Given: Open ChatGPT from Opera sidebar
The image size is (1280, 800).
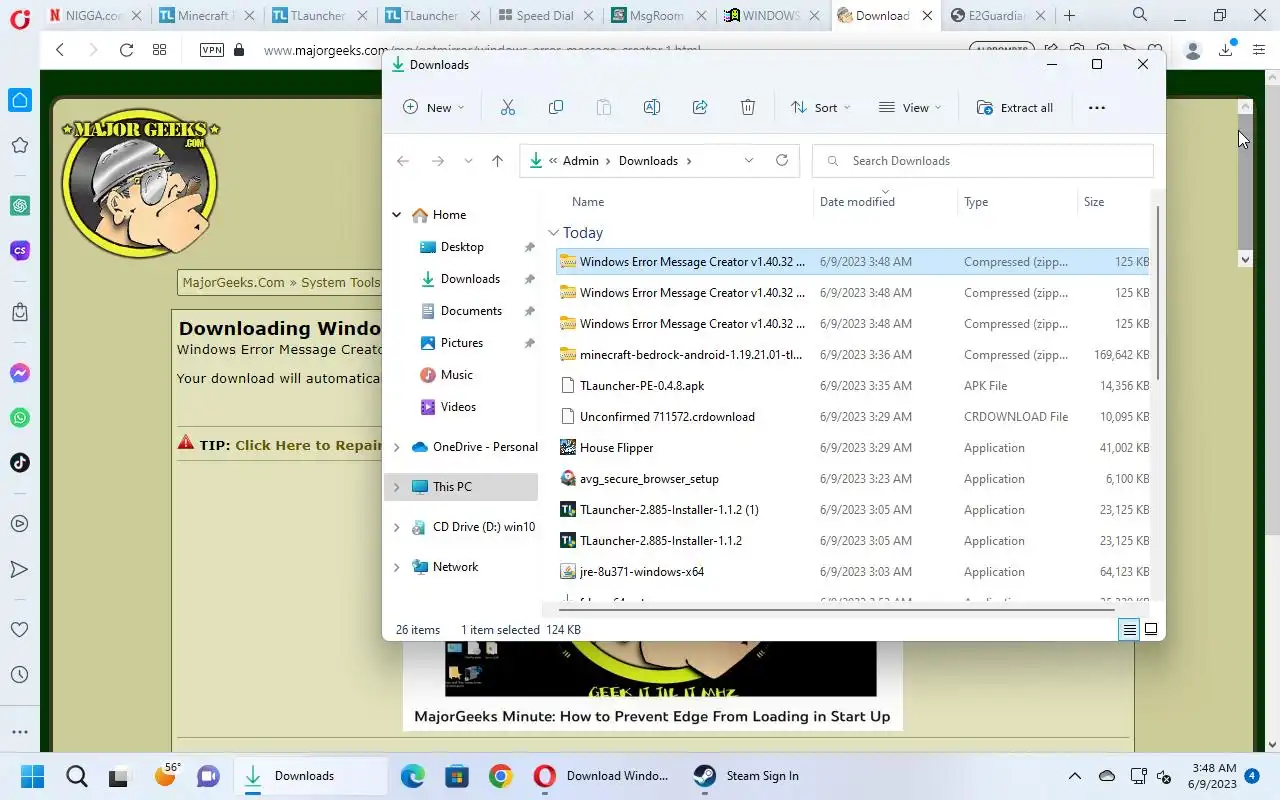Looking at the screenshot, I should (x=20, y=205).
